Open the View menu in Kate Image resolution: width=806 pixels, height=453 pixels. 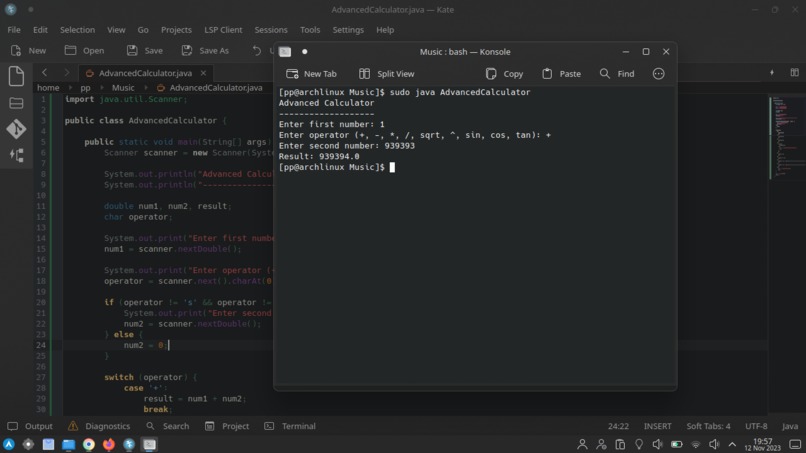(116, 30)
